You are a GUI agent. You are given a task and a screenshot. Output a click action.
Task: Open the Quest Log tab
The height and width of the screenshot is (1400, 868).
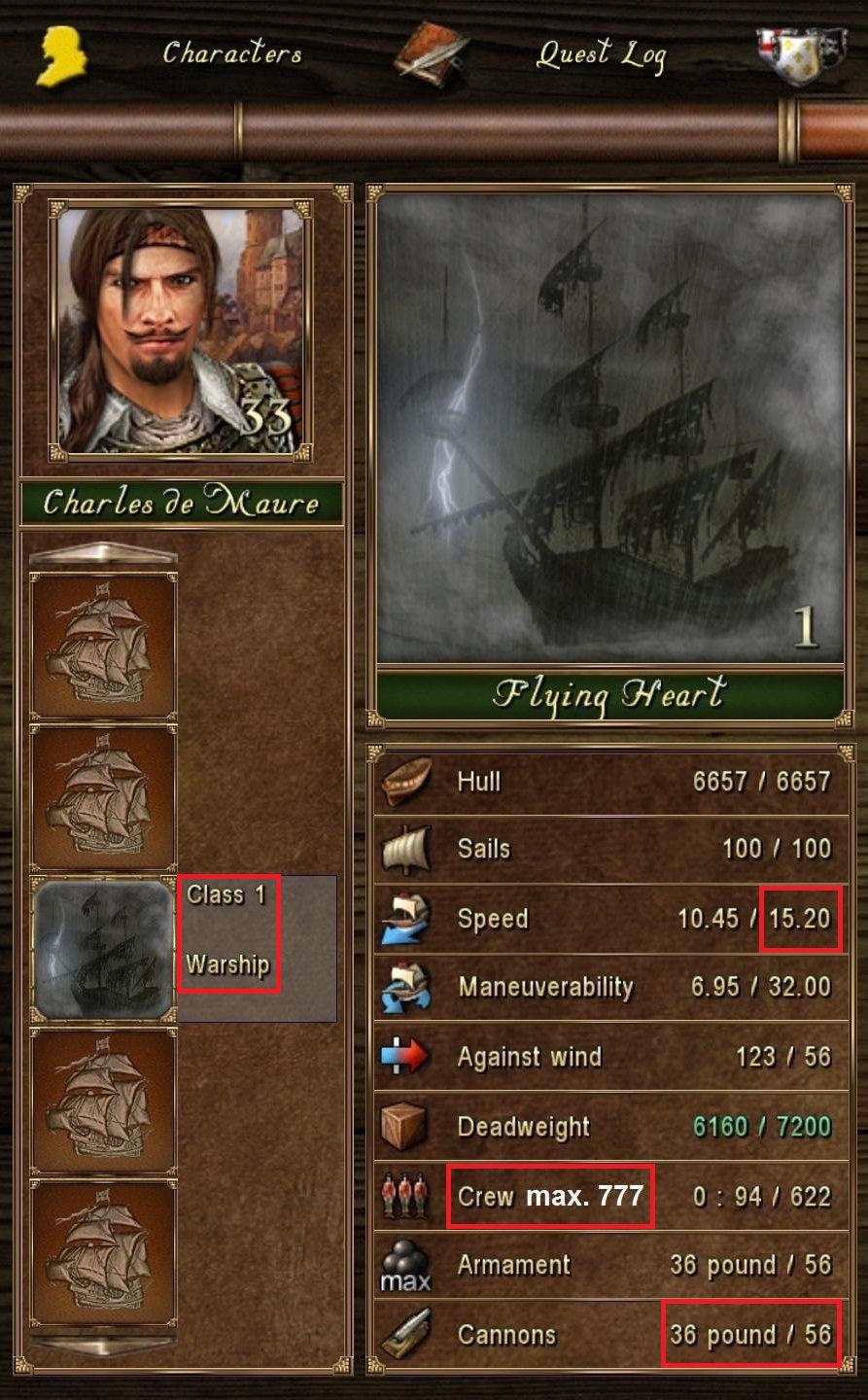(601, 54)
